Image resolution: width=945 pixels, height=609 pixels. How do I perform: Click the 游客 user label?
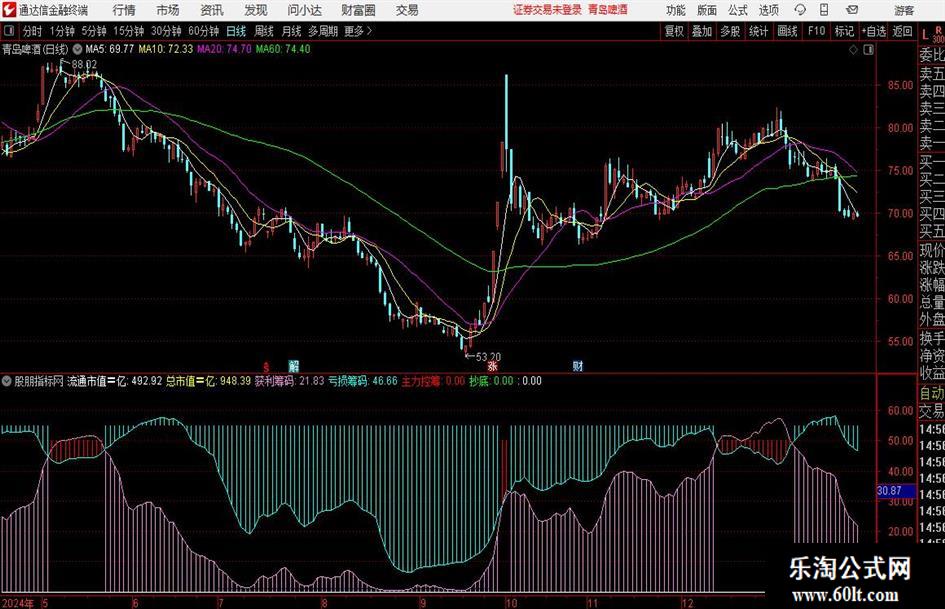tap(904, 10)
